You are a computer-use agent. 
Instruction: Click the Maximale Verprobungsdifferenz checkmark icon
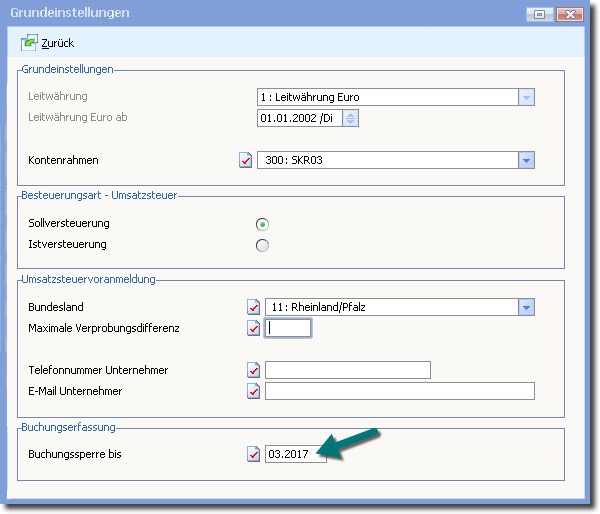point(254,328)
